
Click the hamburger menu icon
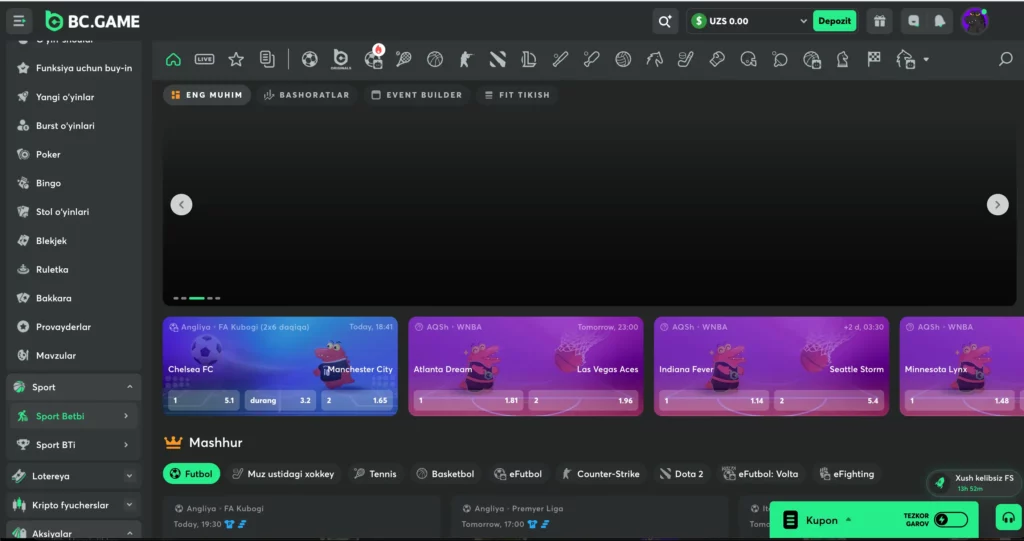[19, 21]
